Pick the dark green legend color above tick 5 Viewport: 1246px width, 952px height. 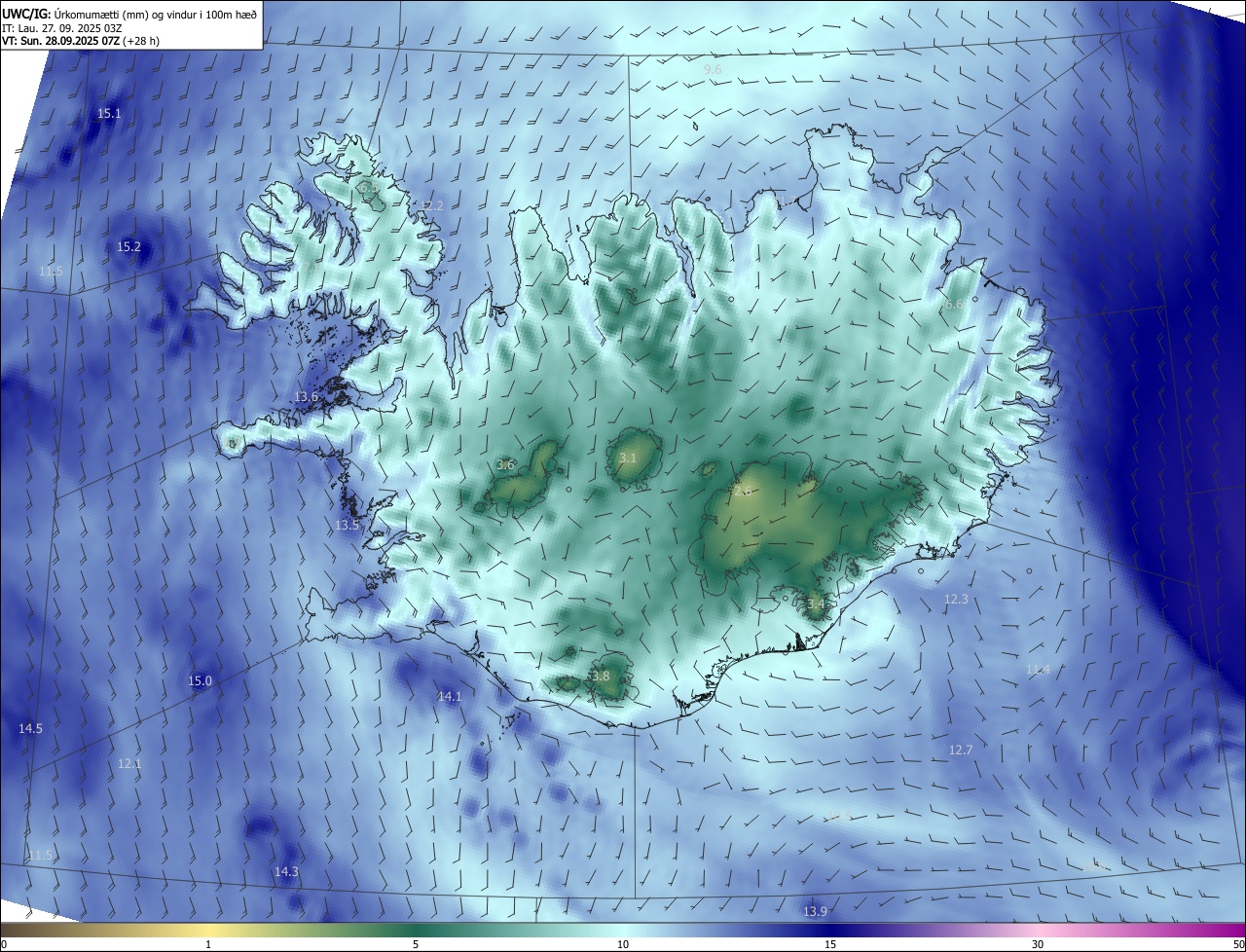[x=416, y=931]
